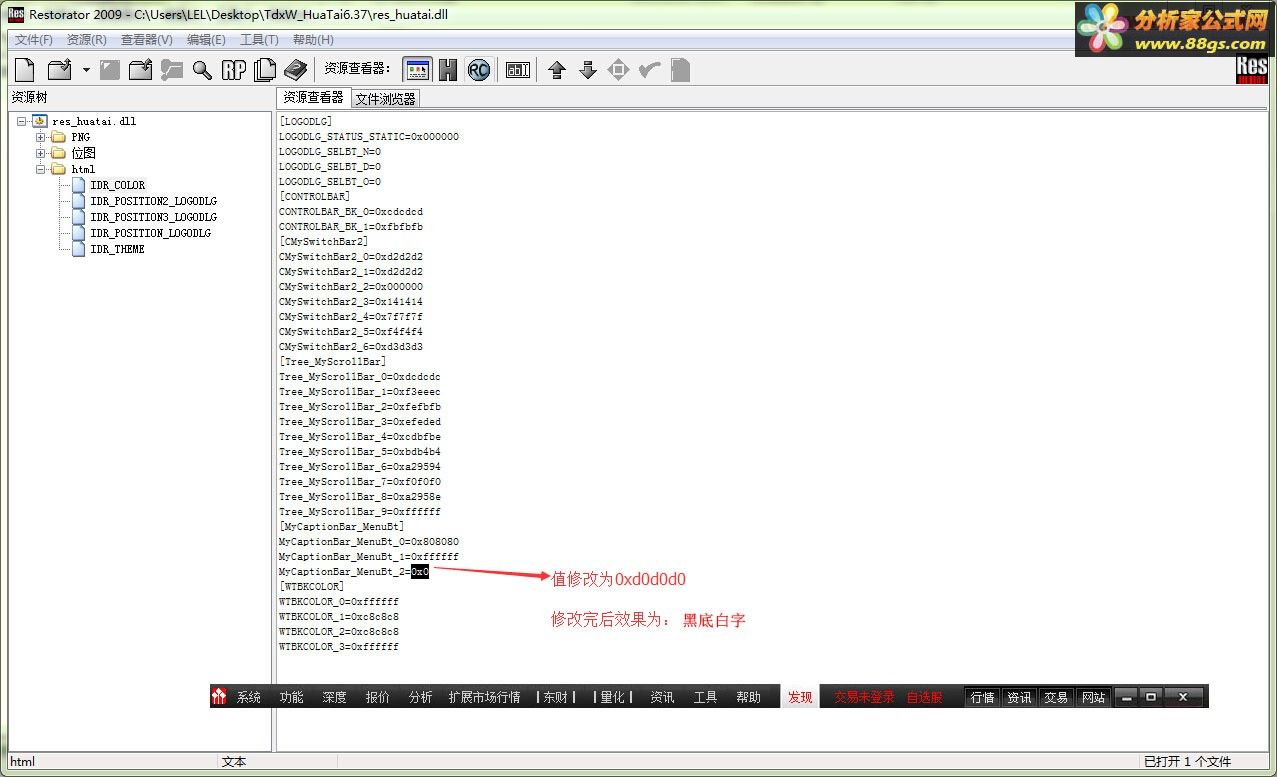Expand the 位图 folder
The width and height of the screenshot is (1277, 777).
point(41,153)
